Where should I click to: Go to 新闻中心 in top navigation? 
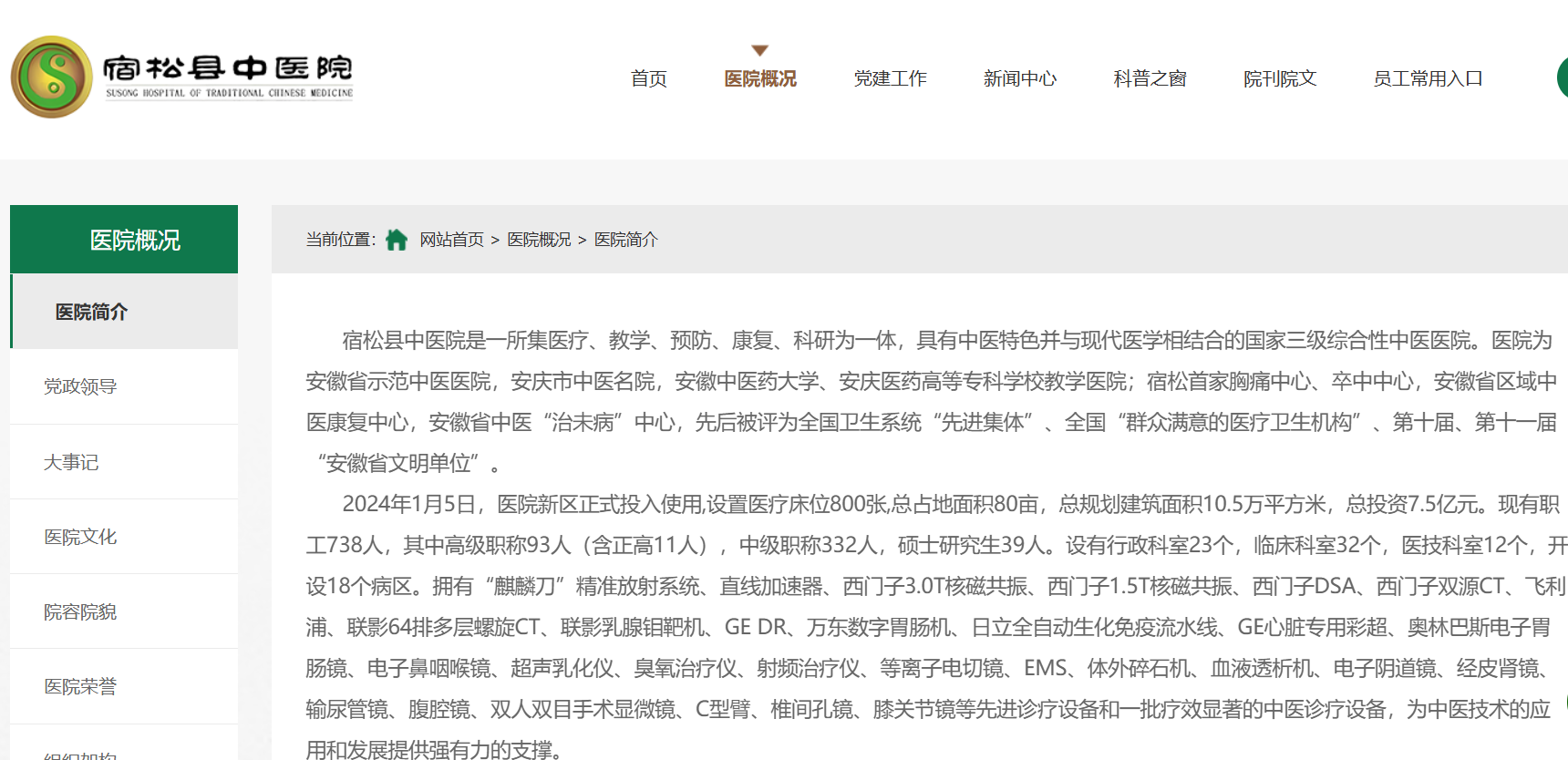click(x=1020, y=79)
